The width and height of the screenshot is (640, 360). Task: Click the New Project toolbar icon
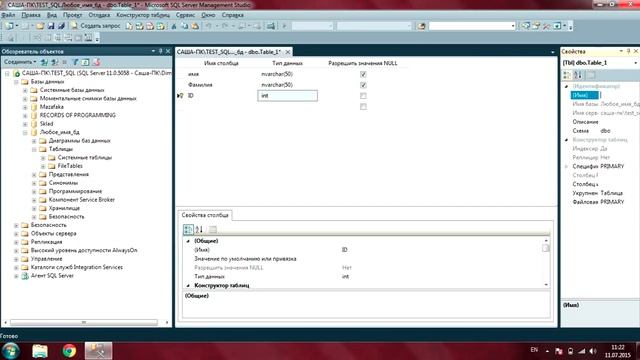[9, 26]
